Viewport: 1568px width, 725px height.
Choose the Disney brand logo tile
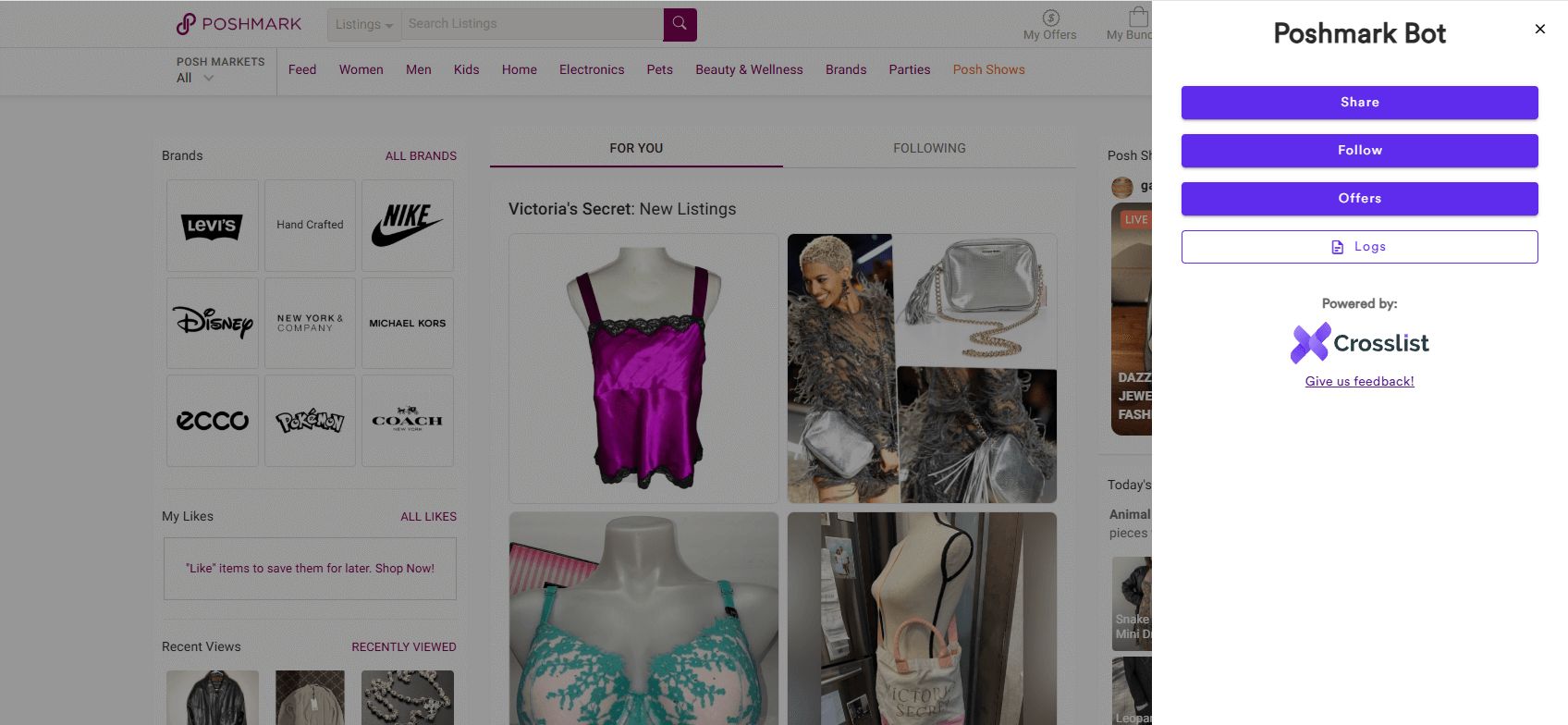[213, 323]
